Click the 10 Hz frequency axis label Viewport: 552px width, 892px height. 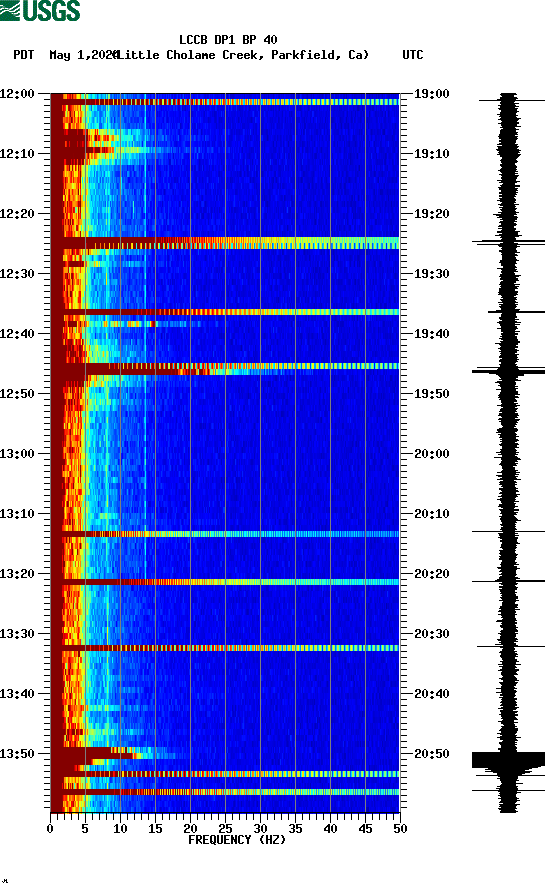[x=120, y=829]
